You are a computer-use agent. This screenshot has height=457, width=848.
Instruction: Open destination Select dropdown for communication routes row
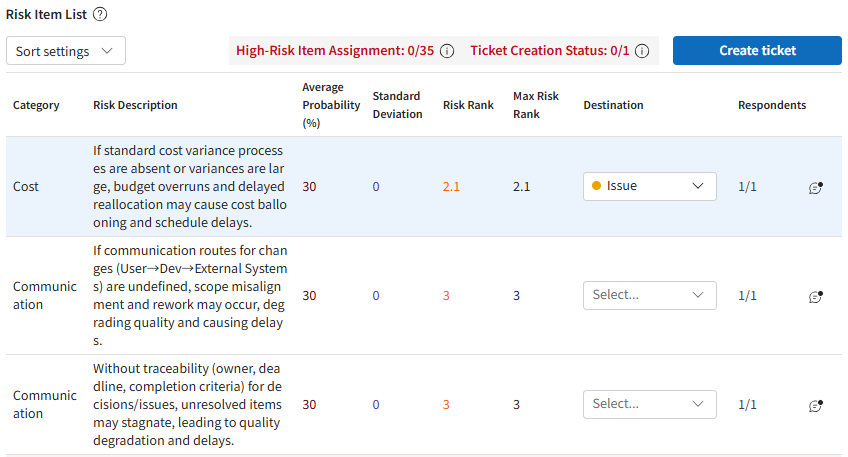click(x=650, y=295)
